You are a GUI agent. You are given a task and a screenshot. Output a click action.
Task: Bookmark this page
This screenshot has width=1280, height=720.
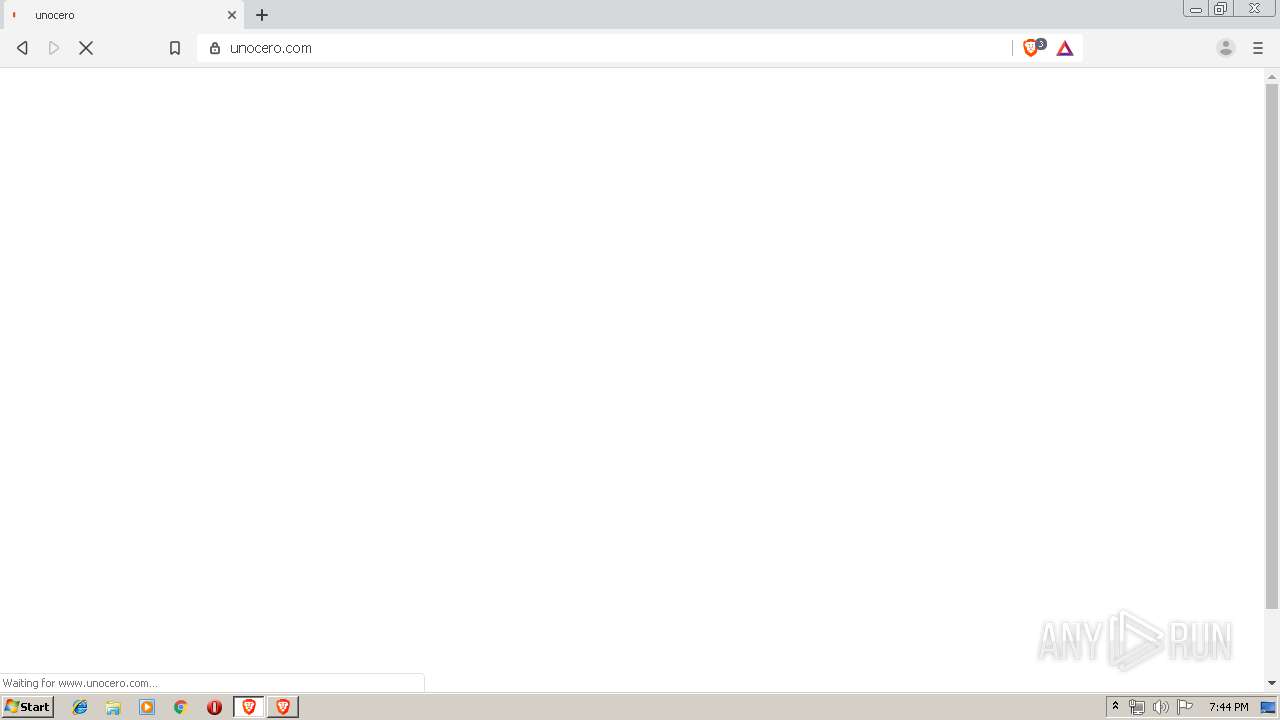click(175, 48)
